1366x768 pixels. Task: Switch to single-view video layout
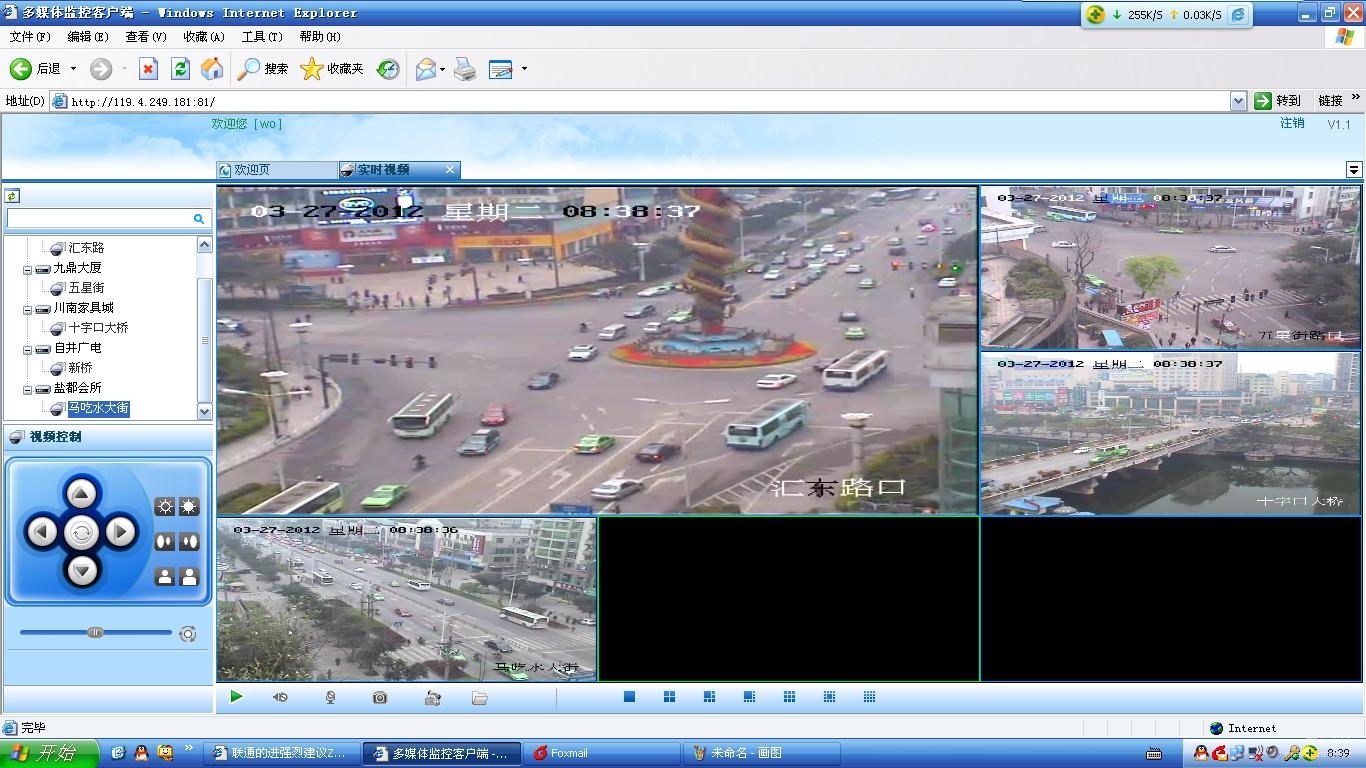(629, 697)
